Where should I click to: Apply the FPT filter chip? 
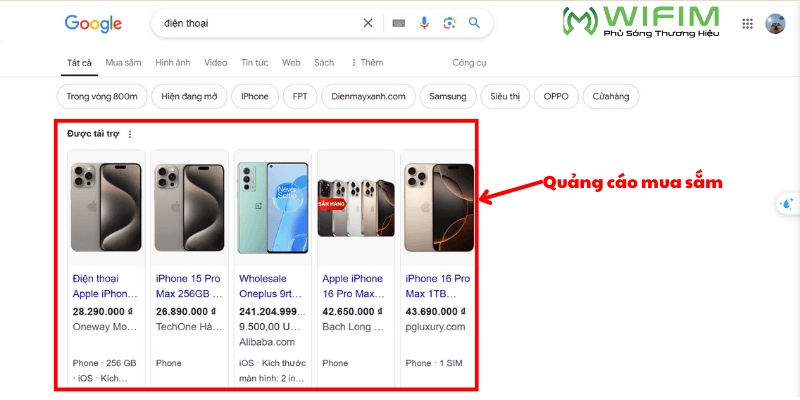300,96
